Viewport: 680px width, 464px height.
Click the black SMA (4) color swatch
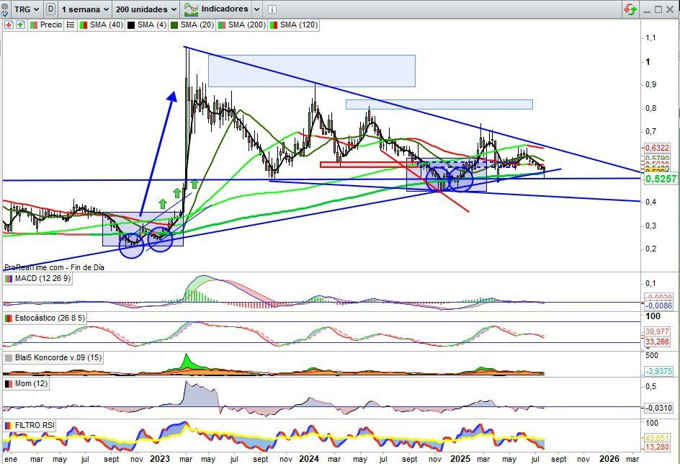click(131, 25)
